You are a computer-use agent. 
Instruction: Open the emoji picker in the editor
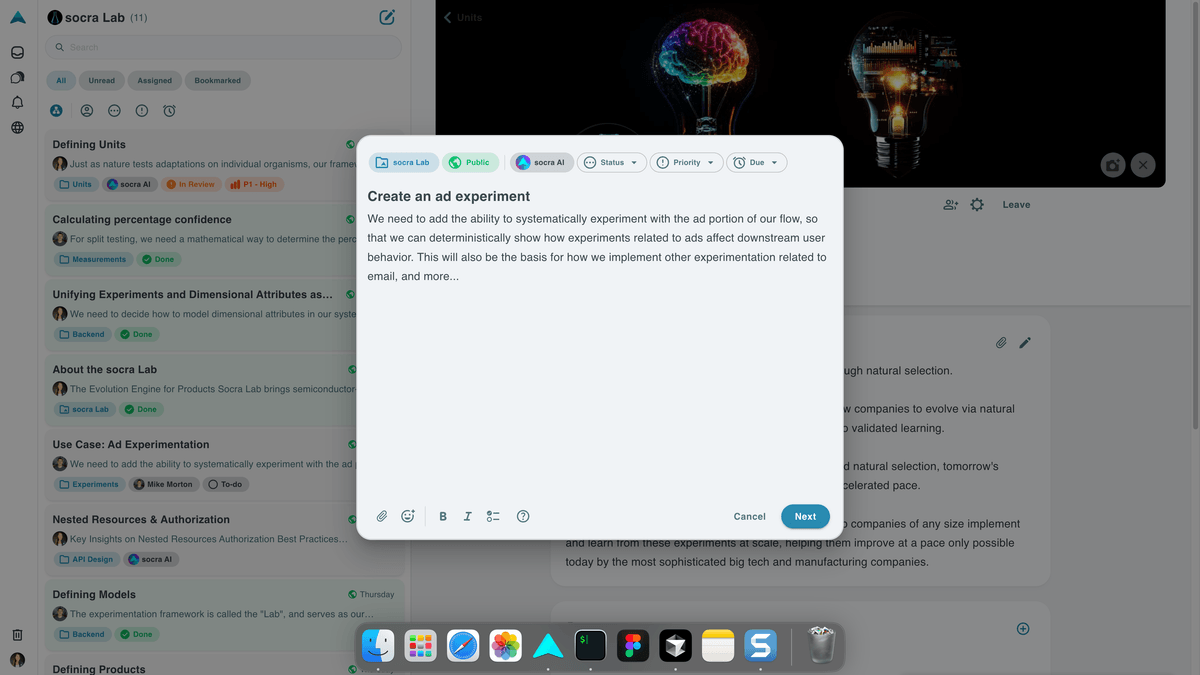408,516
